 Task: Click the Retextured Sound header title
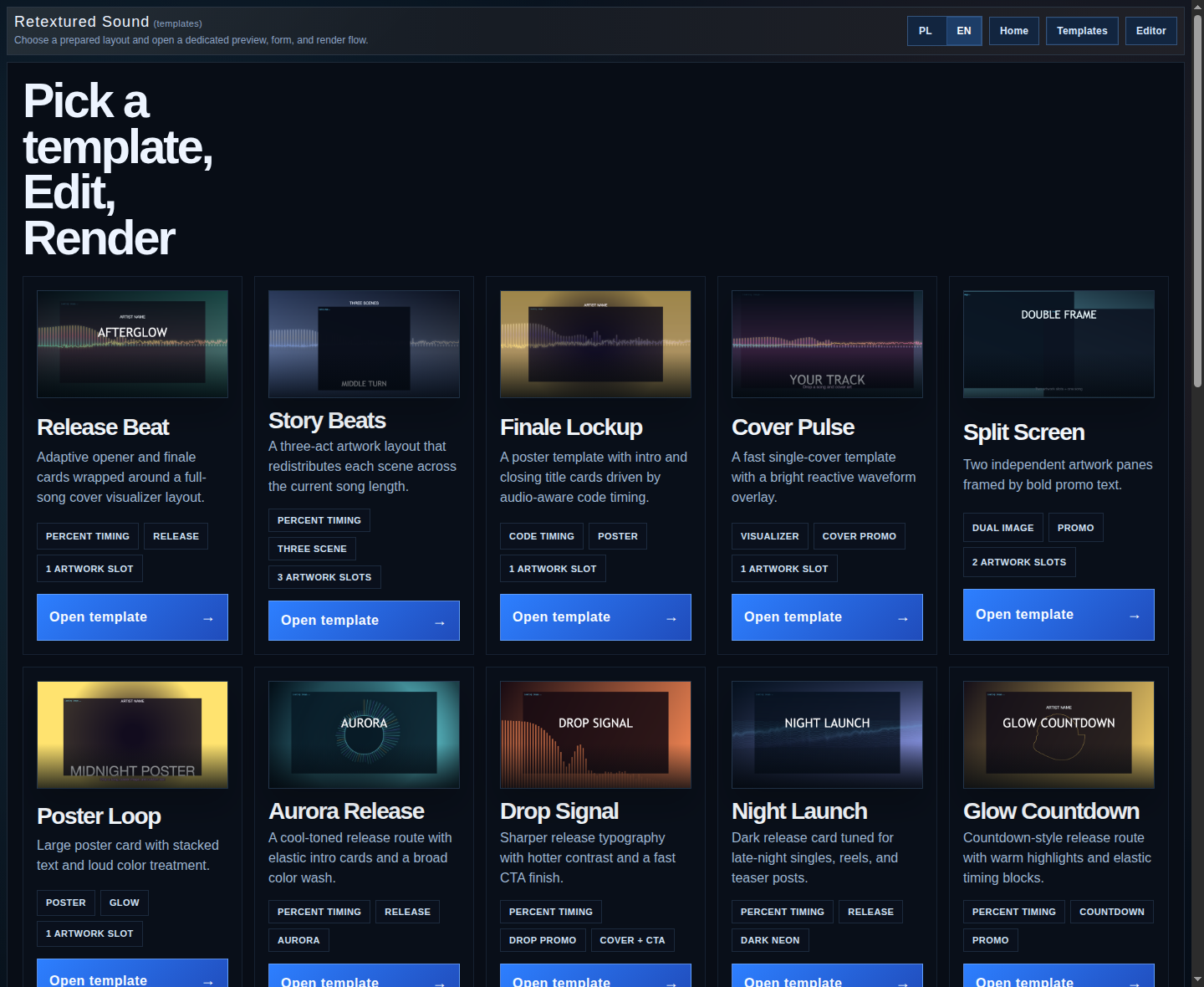coord(81,22)
